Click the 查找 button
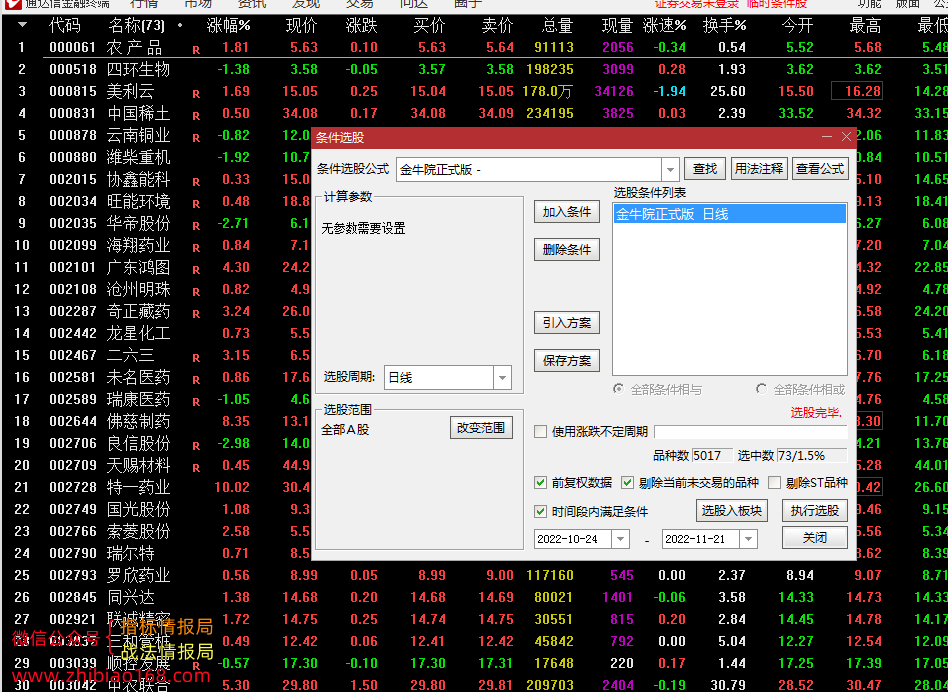 [x=705, y=169]
